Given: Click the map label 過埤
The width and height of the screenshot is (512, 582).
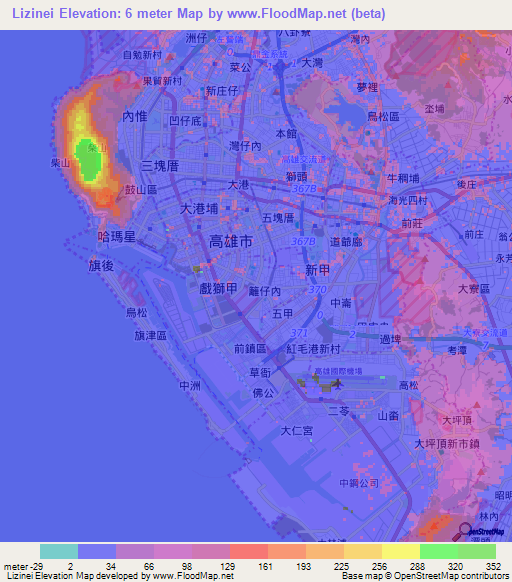Looking at the screenshot, I should point(390,339).
